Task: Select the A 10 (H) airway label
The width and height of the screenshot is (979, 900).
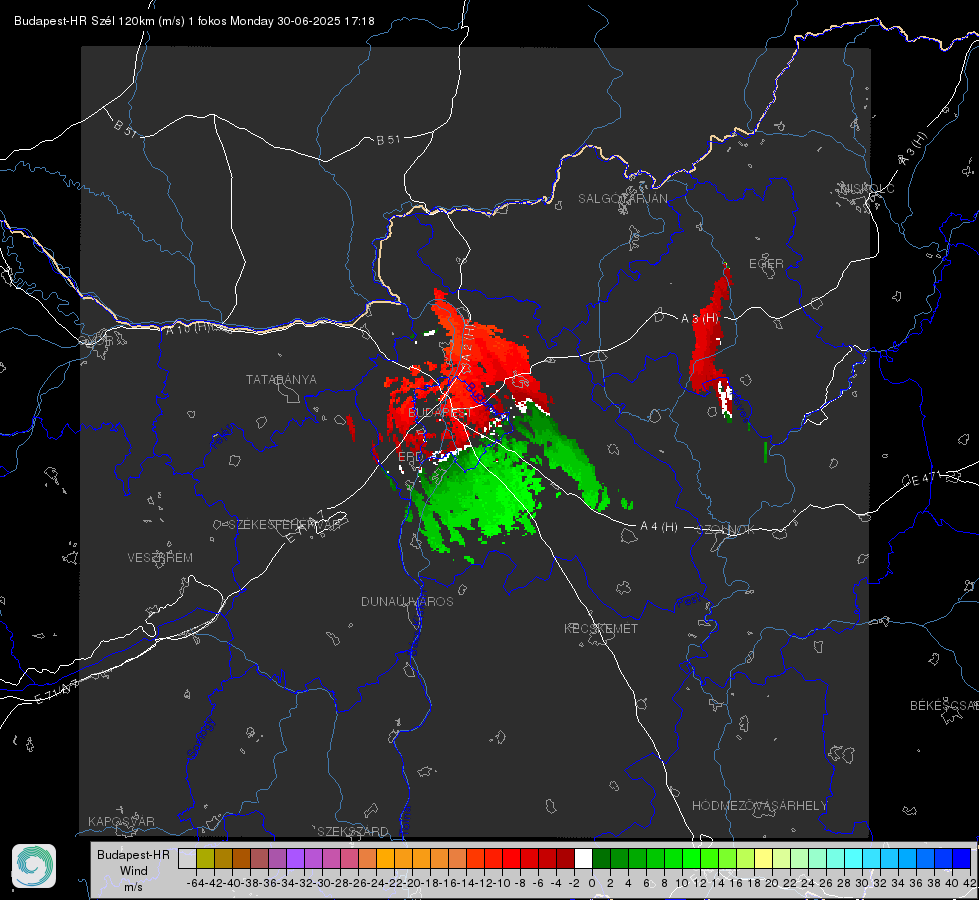Action: tap(189, 328)
